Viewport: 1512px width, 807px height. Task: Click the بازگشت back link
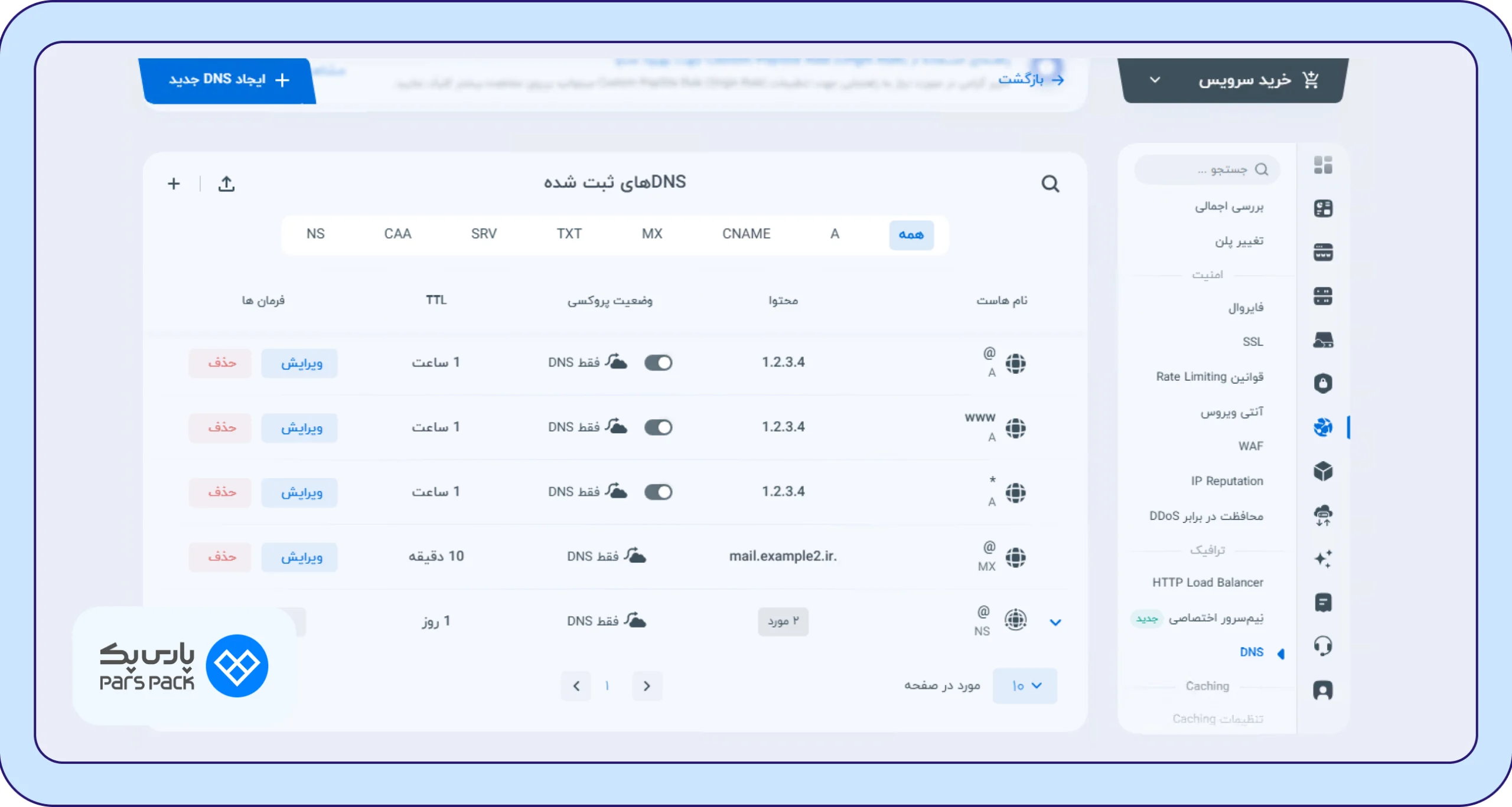tap(1031, 79)
